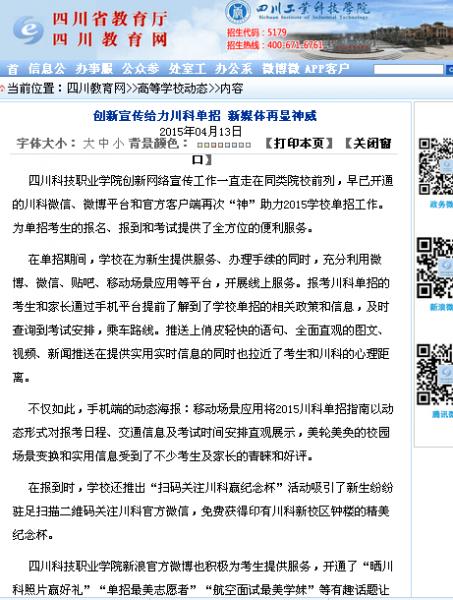Set font size to 大
The image size is (453, 600).
pyautogui.click(x=88, y=143)
